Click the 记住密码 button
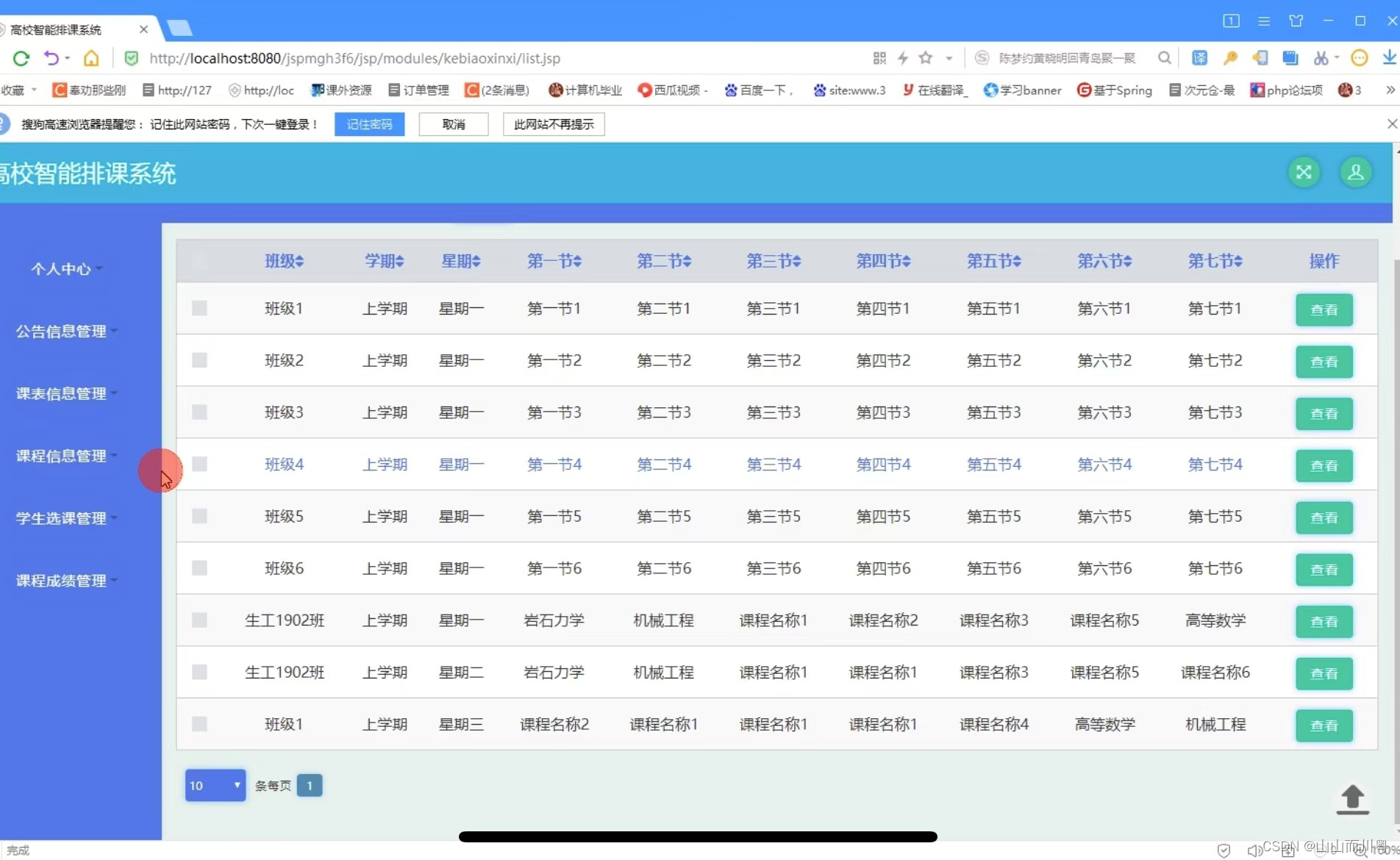This screenshot has width=1400, height=860. [x=369, y=124]
